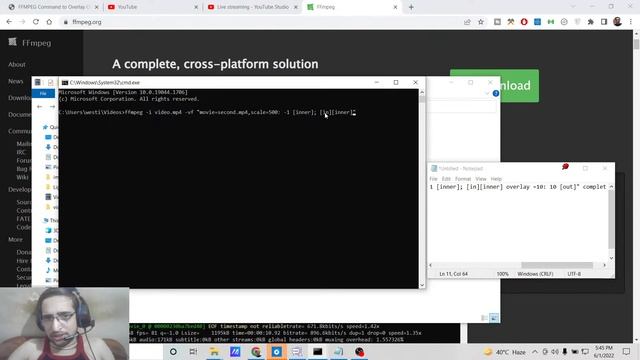Click the volume icon in system tray
Viewport: 640px width, 360px height.
pos(555,351)
